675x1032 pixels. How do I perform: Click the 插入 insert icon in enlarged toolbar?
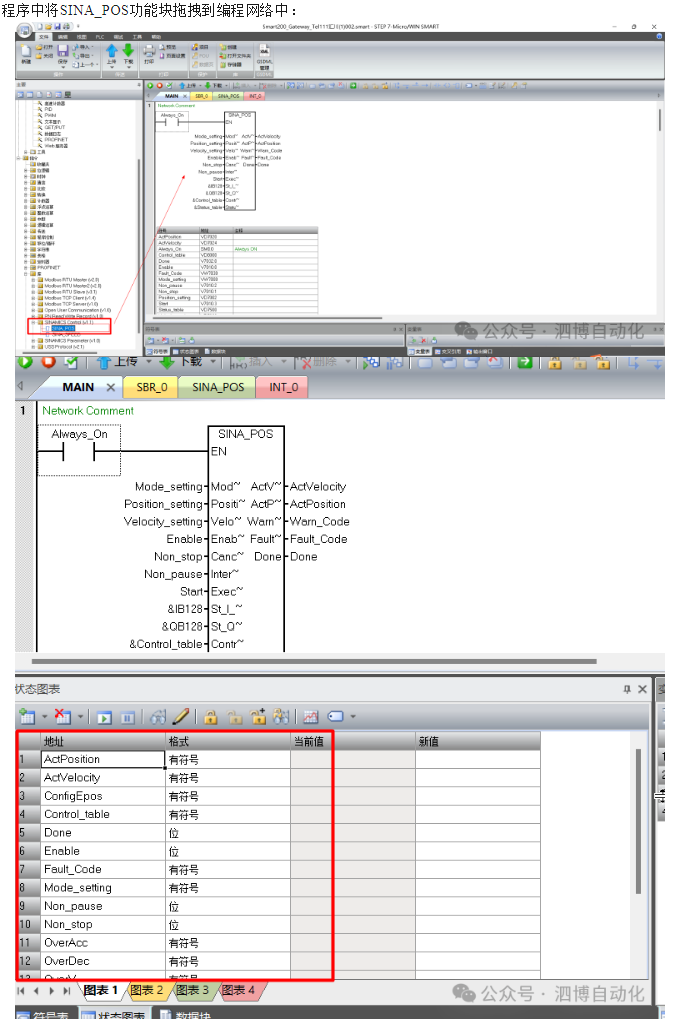pyautogui.click(x=238, y=363)
